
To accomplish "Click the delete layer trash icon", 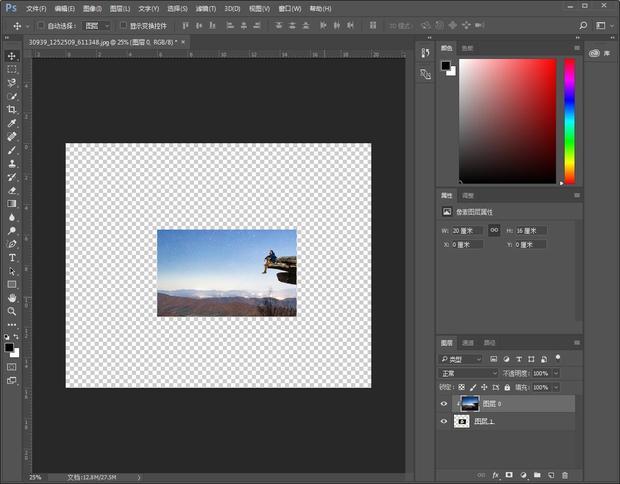I will (565, 475).
